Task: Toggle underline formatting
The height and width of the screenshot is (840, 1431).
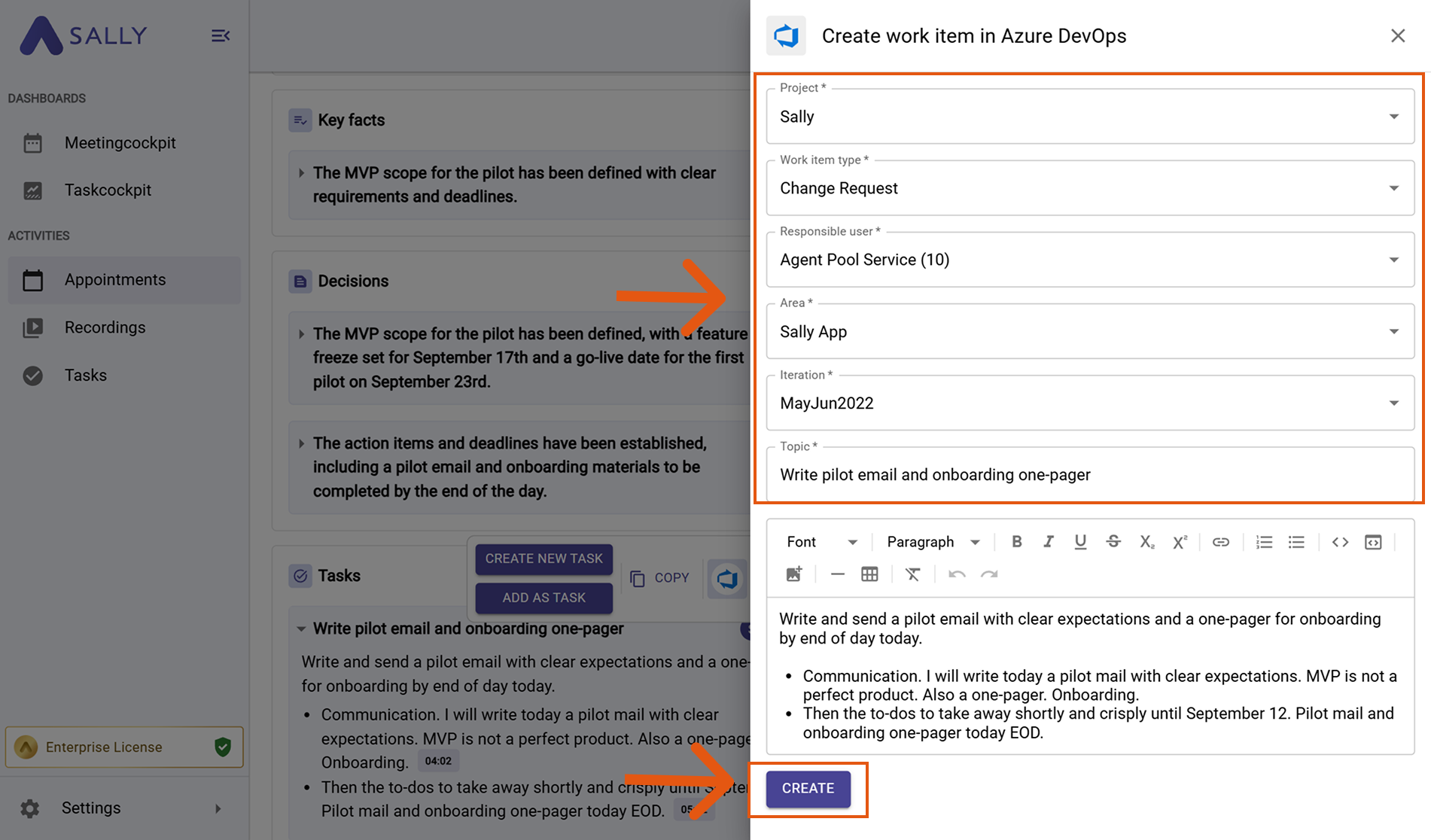Action: [1080, 542]
